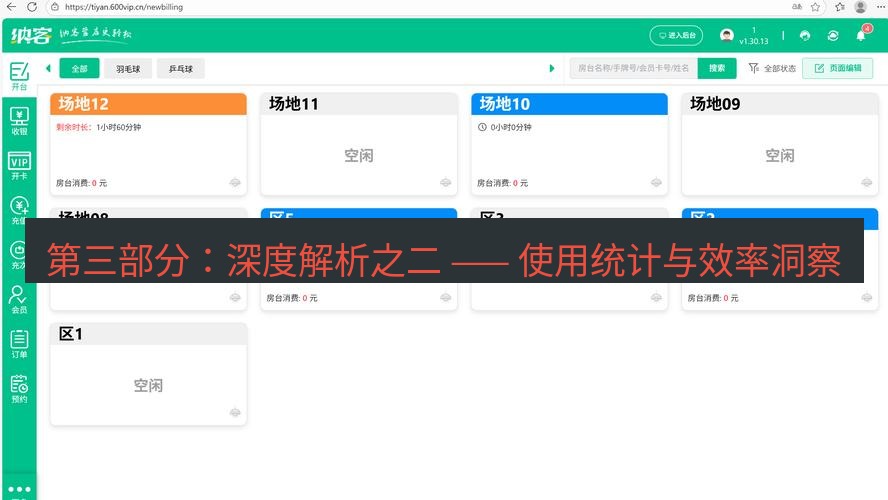Click the 进入后台 button
This screenshot has height=500, width=888.
(x=676, y=36)
